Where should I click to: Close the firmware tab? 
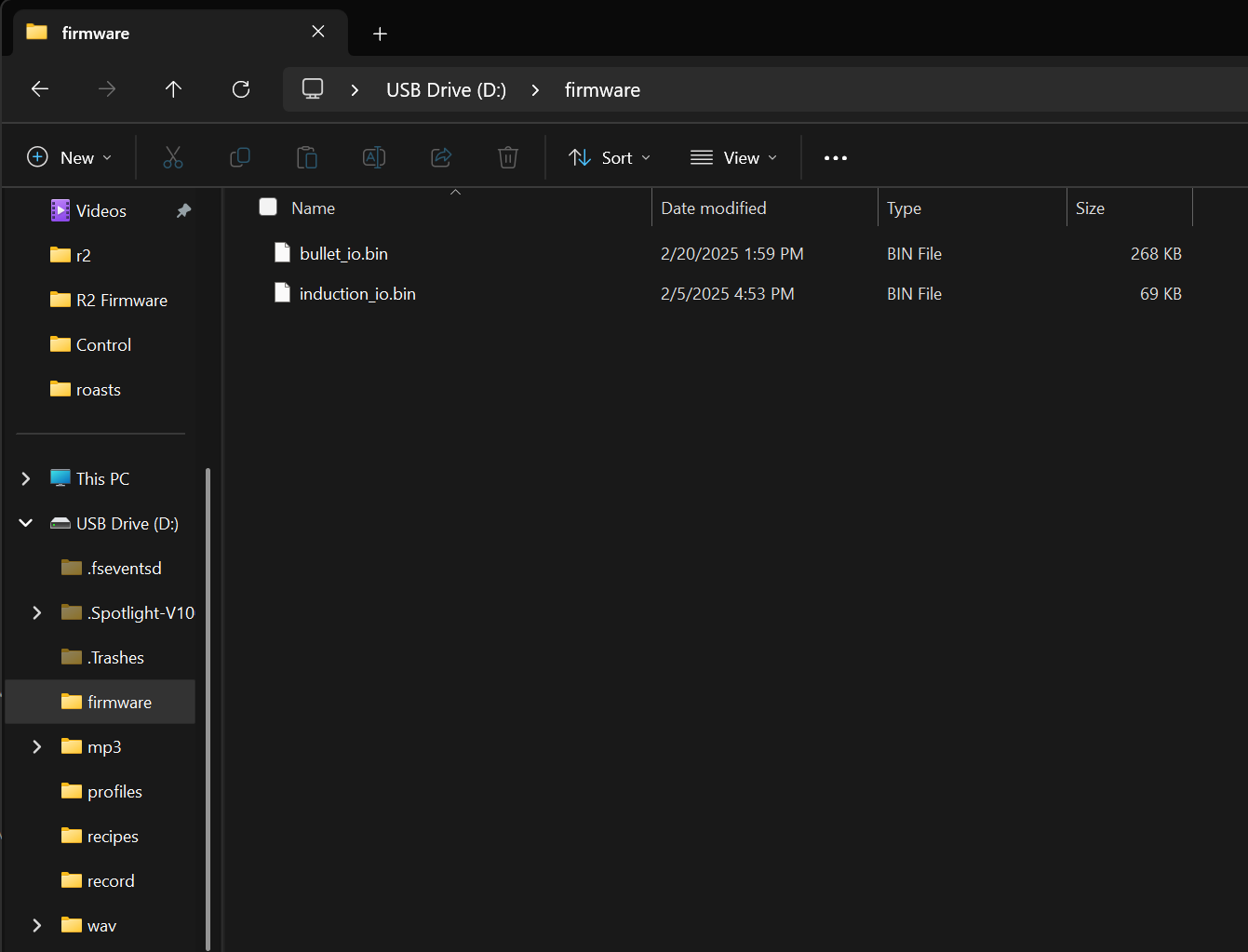coord(318,33)
